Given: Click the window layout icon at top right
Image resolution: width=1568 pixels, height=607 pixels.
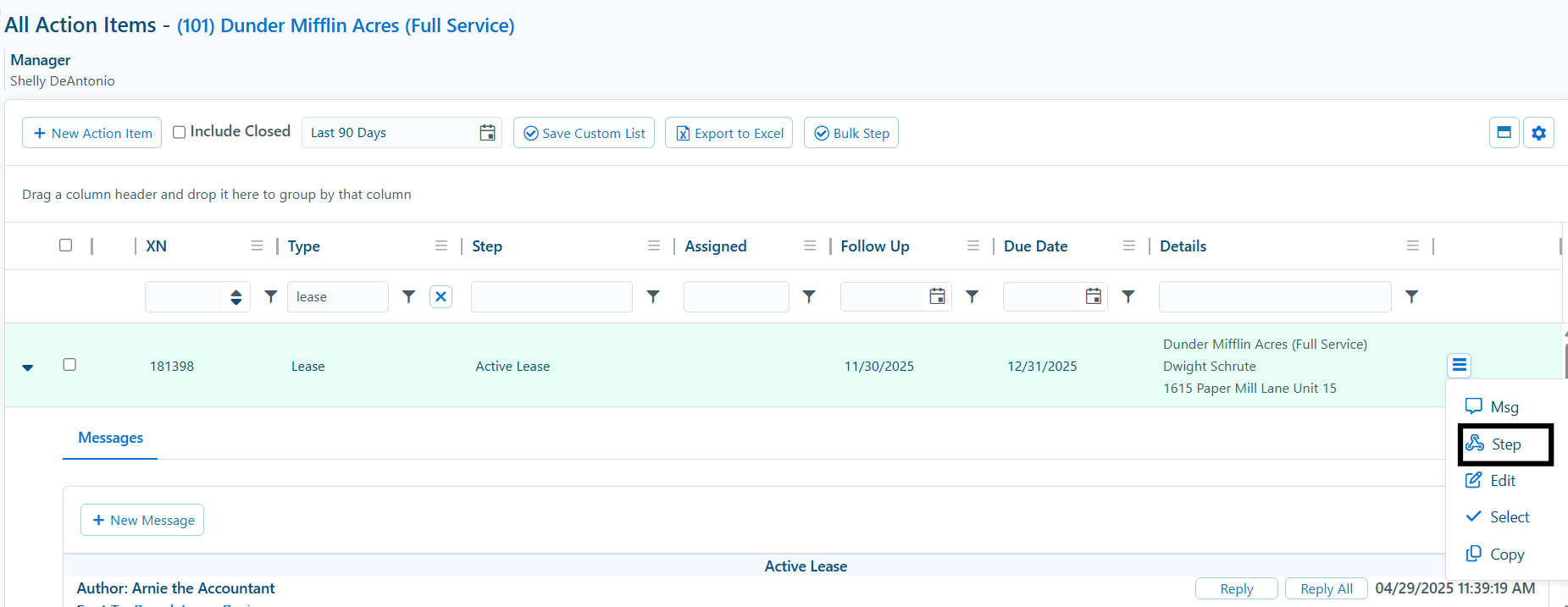Looking at the screenshot, I should (1504, 133).
